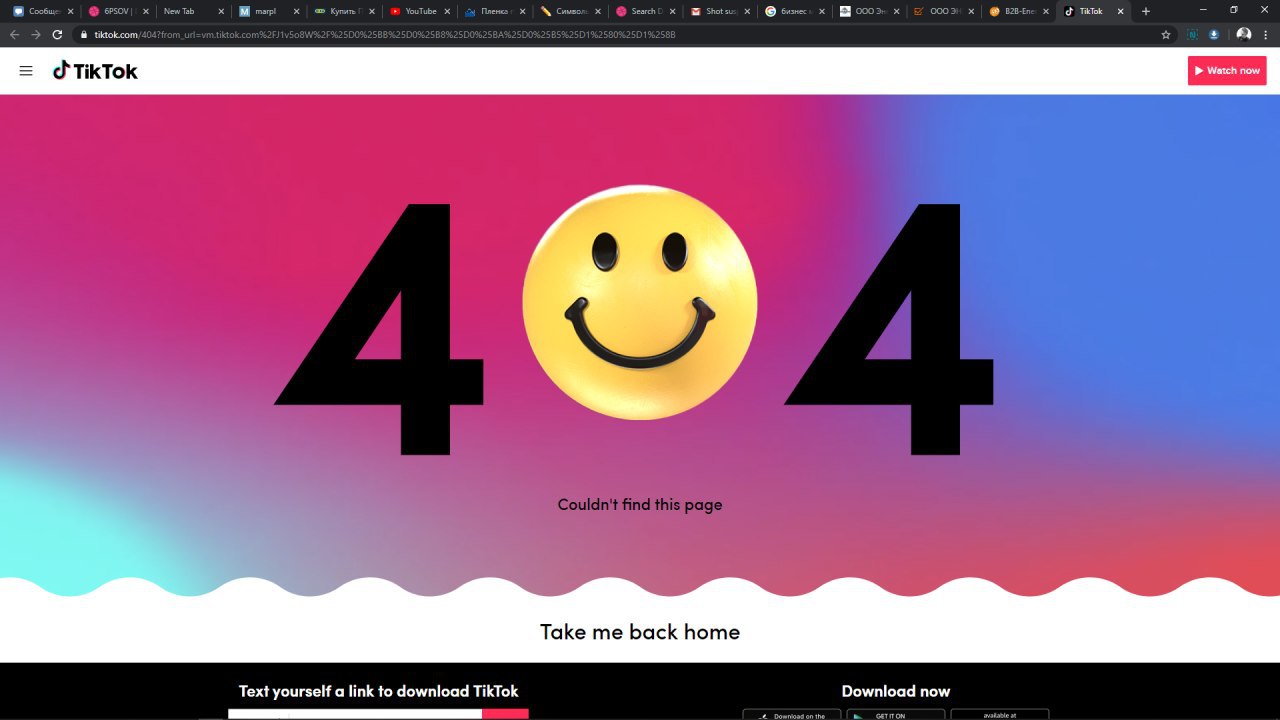The image size is (1280, 720).
Task: Click the Download on the App Store badge
Action: pos(792,715)
